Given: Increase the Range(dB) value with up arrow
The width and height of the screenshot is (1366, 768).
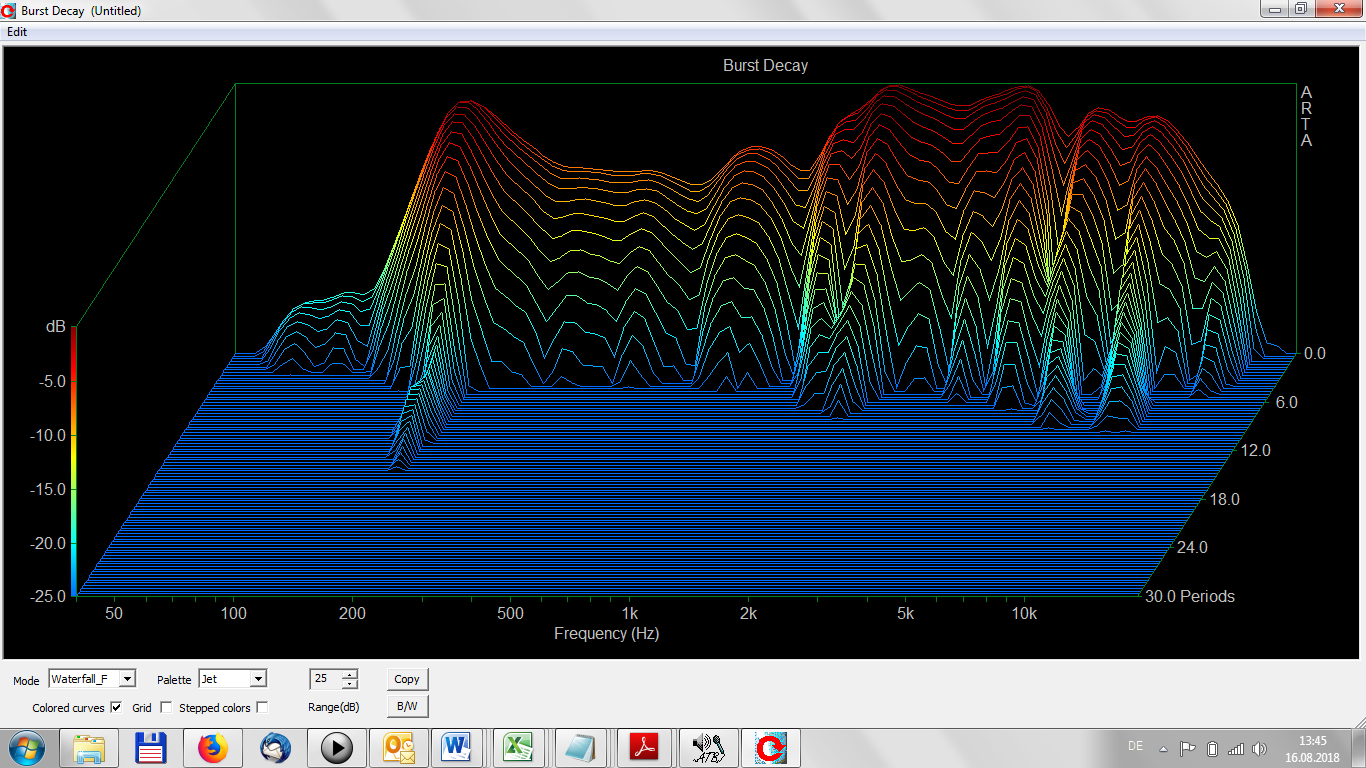Looking at the screenshot, I should pos(349,674).
